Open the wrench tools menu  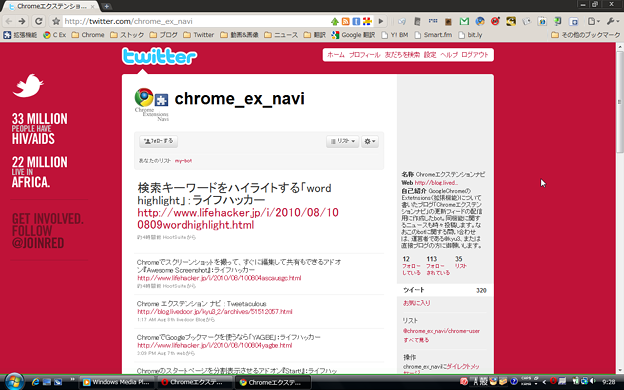click(612, 21)
